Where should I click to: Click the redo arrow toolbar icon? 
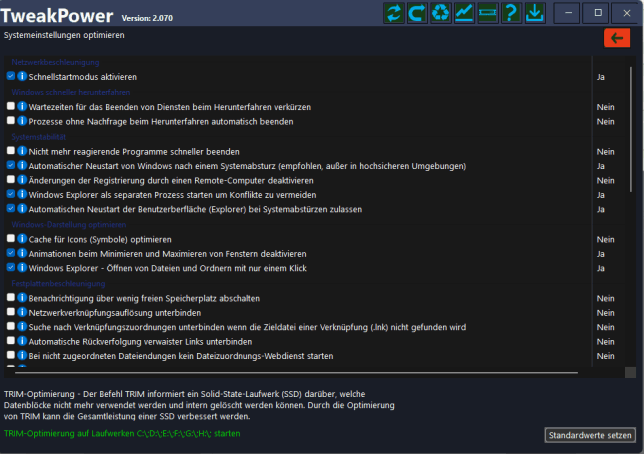[x=417, y=13]
